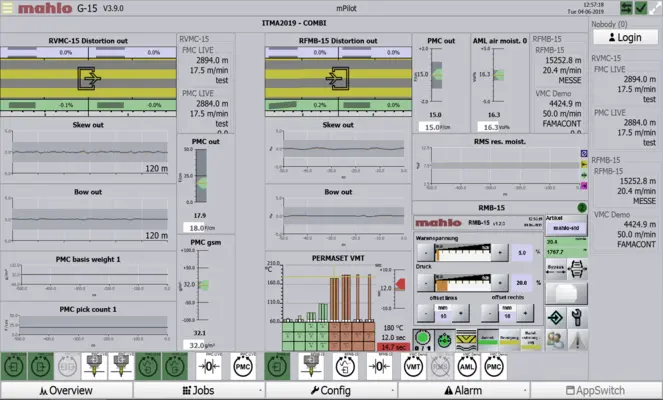Click the VMT module icon in bottom toolbar
The width and height of the screenshot is (663, 400).
[412, 366]
